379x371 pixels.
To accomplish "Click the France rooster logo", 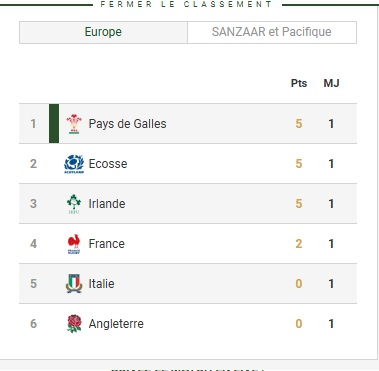I will tap(74, 244).
